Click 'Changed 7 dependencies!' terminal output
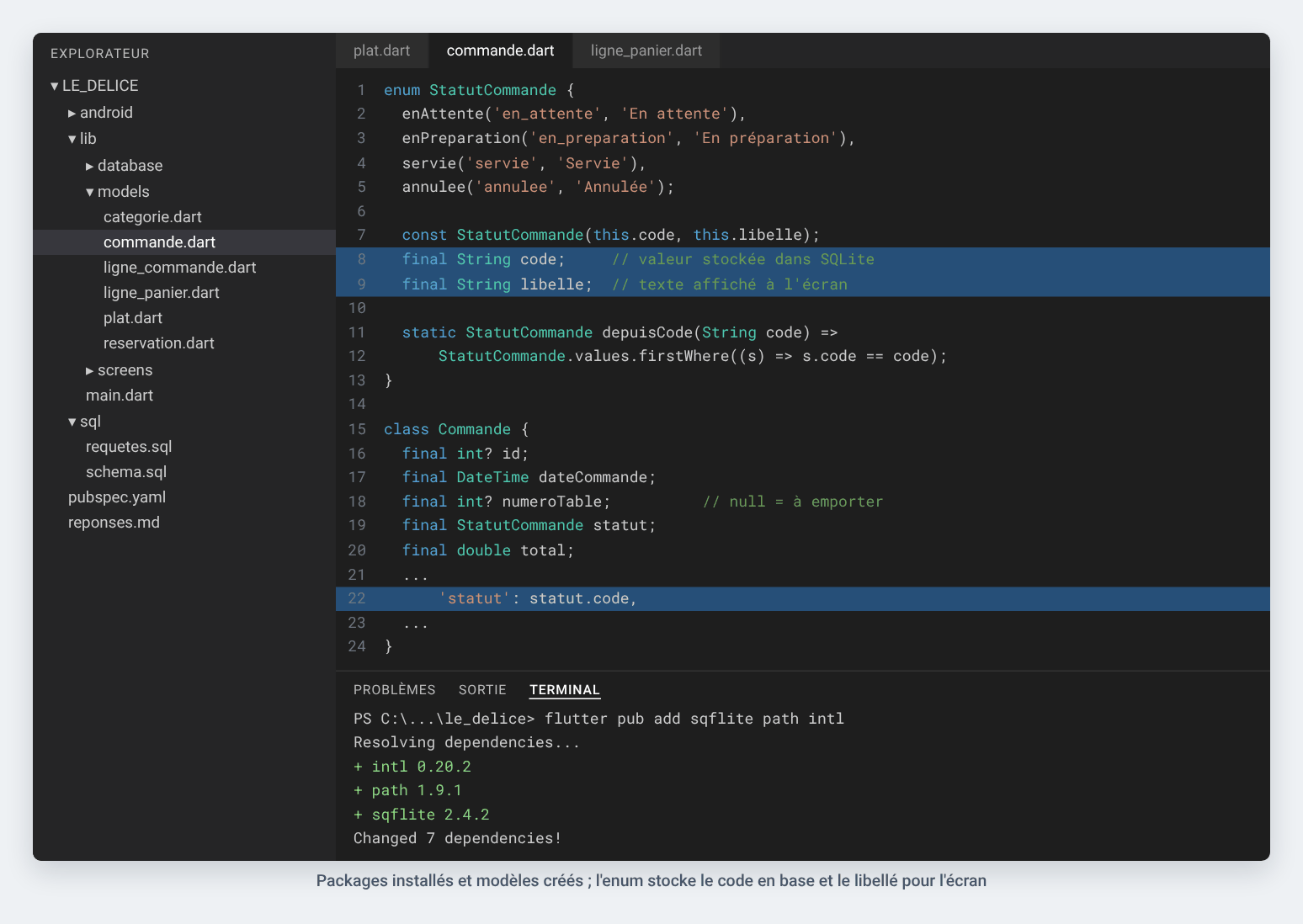Image resolution: width=1303 pixels, height=924 pixels. 457,838
